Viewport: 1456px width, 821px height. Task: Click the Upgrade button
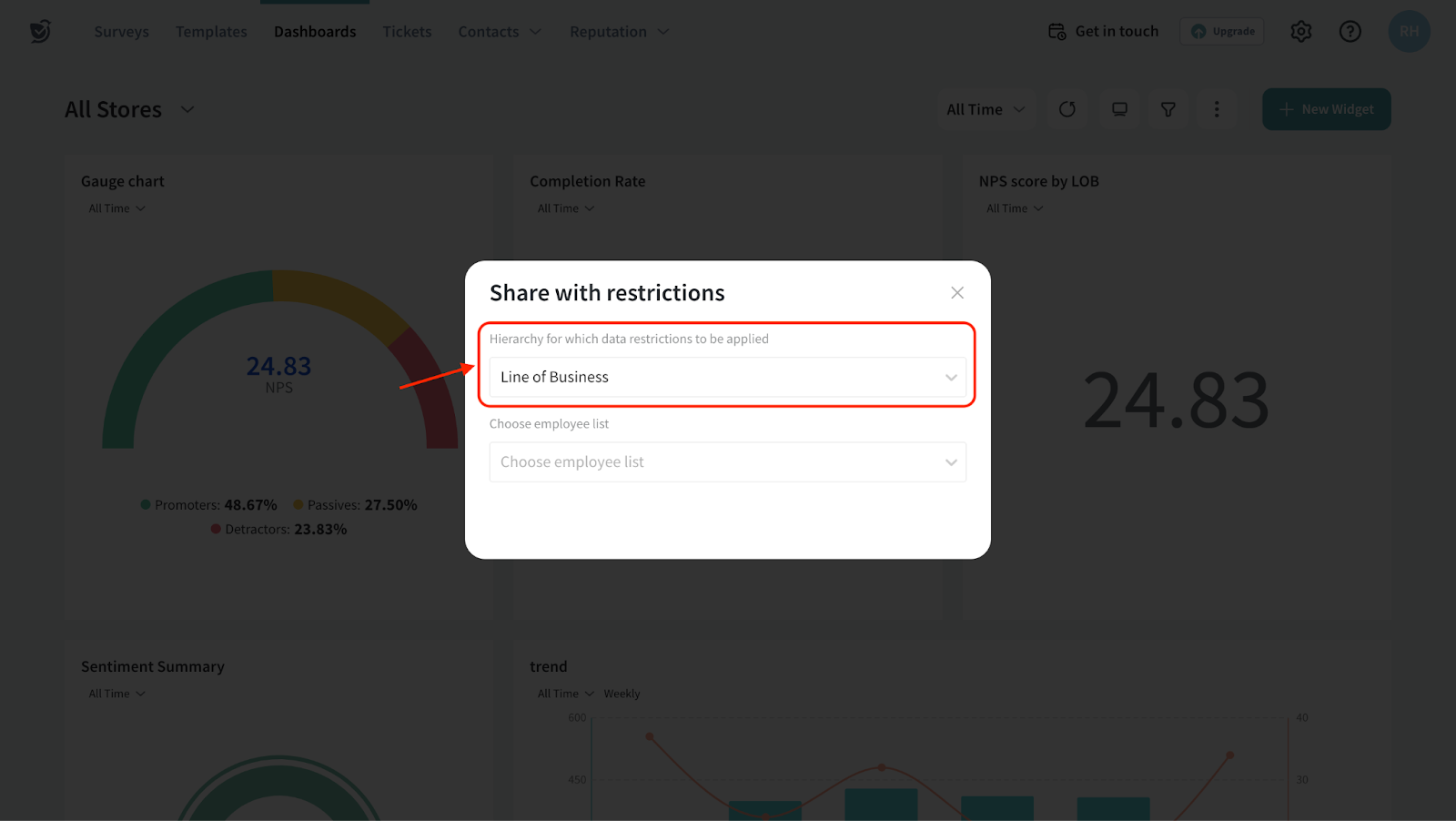1222,32
